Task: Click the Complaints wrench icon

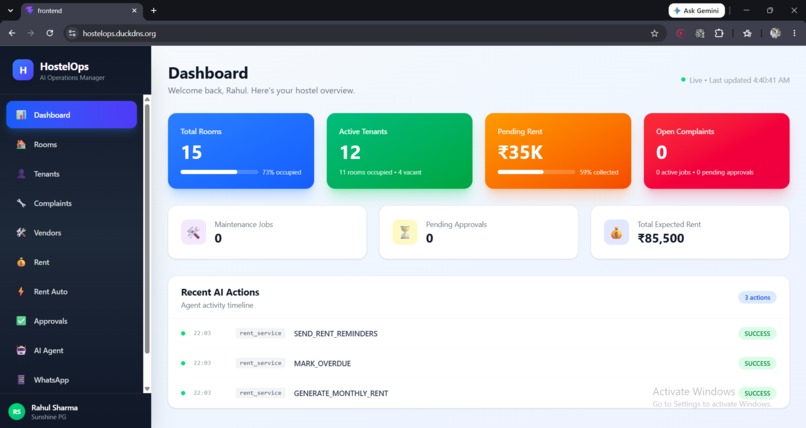Action: coord(21,203)
